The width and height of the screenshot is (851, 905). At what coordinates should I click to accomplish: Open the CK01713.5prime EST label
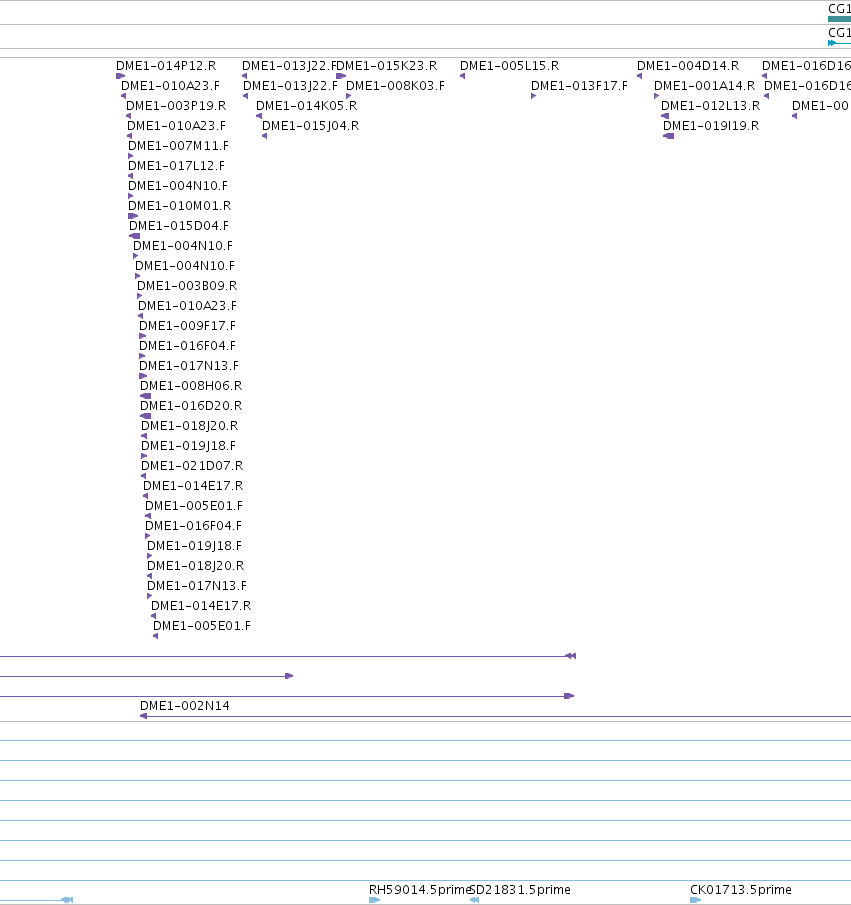point(741,890)
